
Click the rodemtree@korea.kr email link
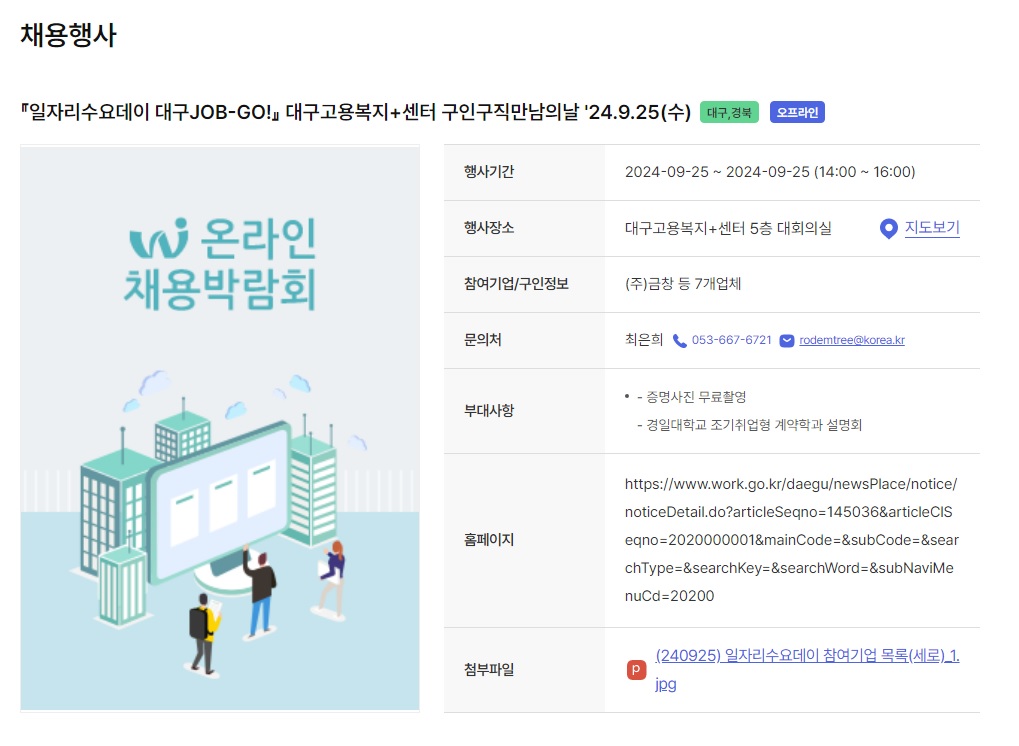pyautogui.click(x=852, y=341)
